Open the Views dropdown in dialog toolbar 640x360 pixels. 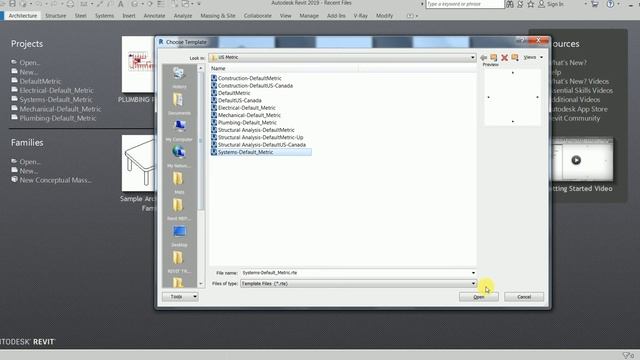(x=533, y=58)
